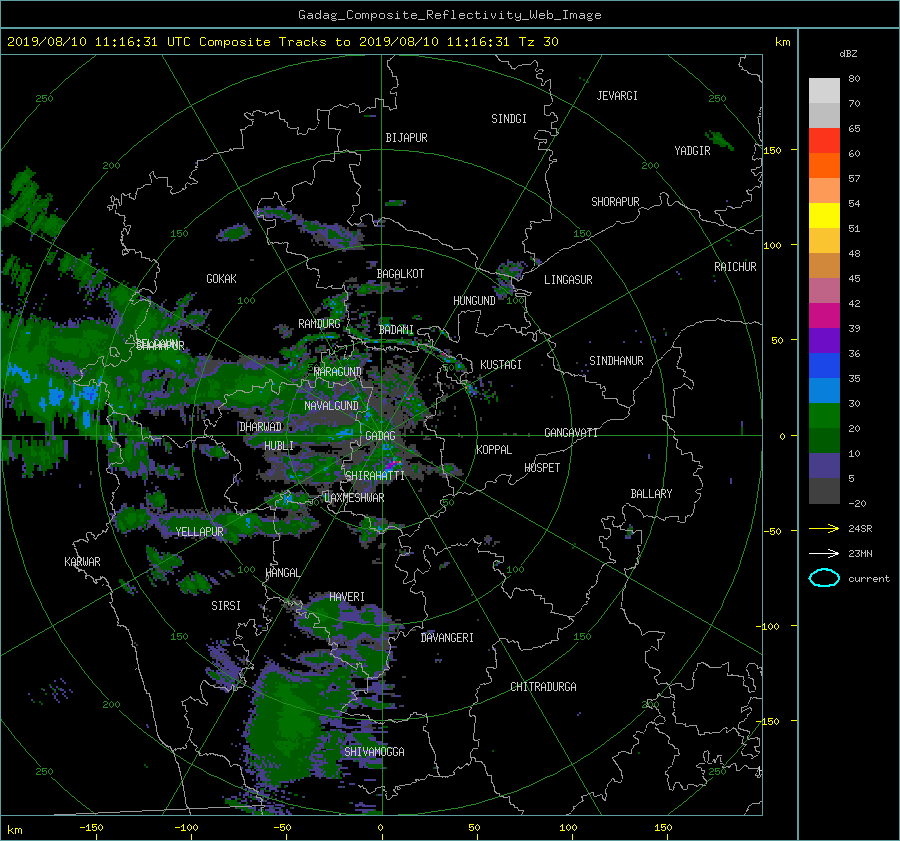Click the SINDHANUR city label
Viewport: 900px width, 841px height.
point(616,361)
